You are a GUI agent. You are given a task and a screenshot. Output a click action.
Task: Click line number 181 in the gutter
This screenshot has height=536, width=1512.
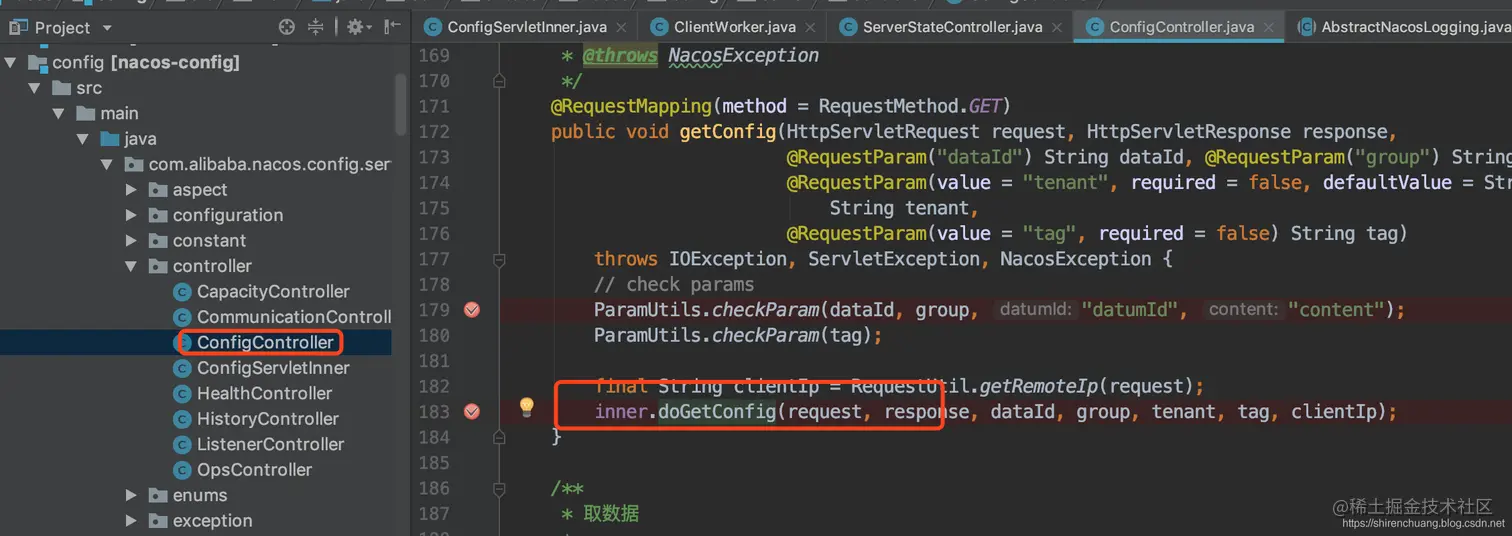point(434,361)
